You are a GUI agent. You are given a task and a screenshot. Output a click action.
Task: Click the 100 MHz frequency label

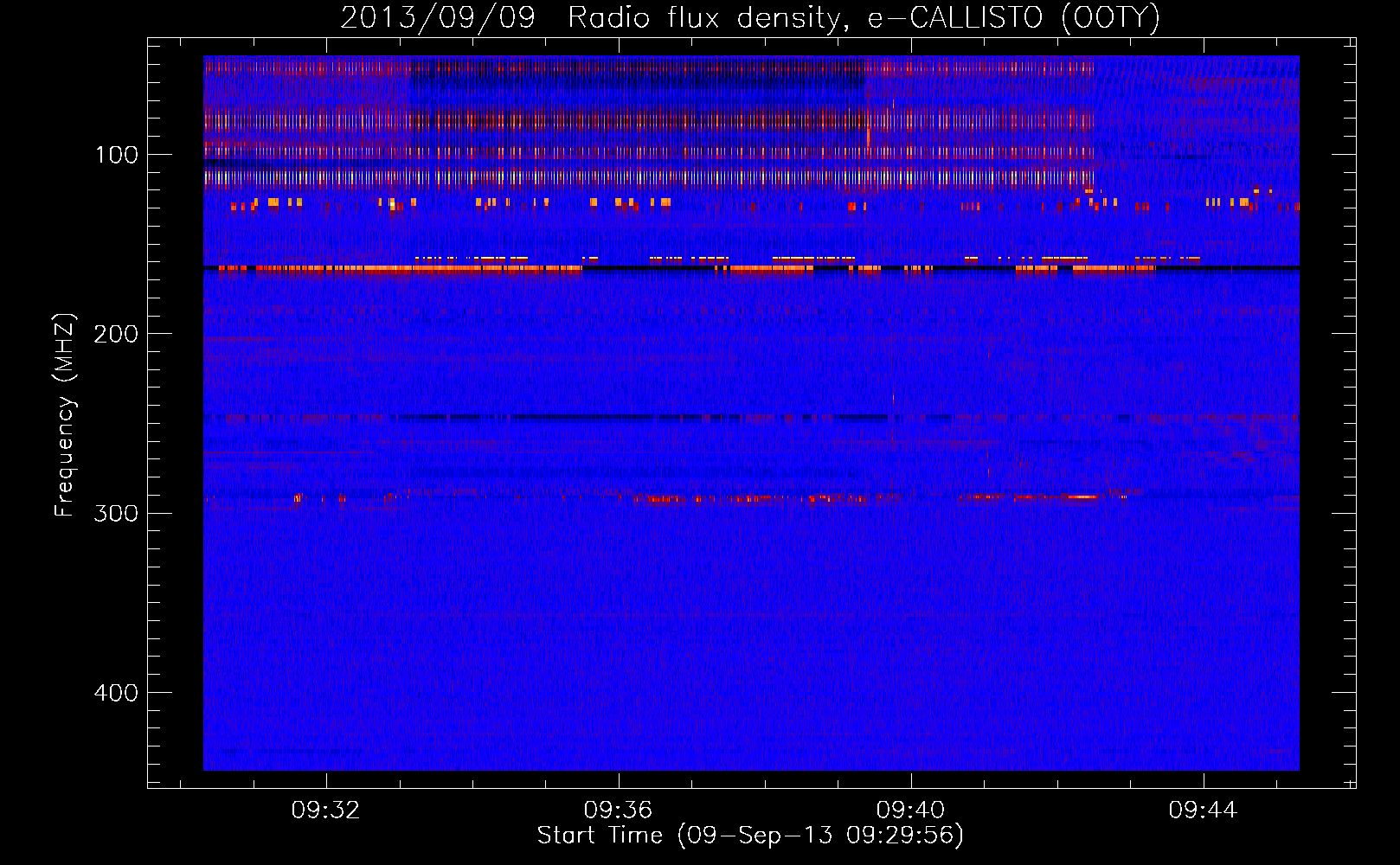[x=117, y=155]
